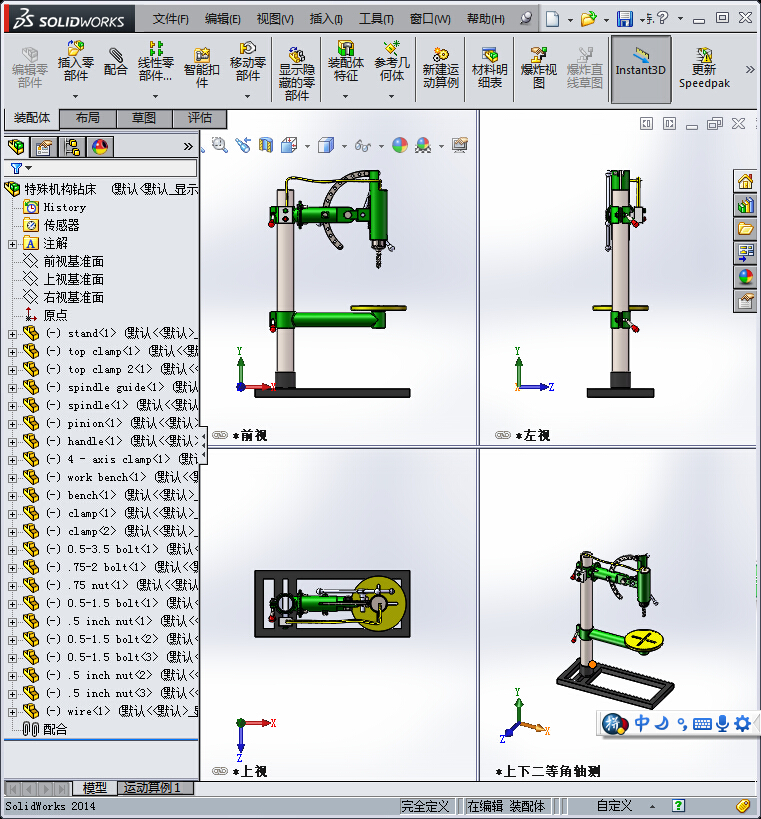
Task: Open Bill of Materials (材料明细表)
Action: pos(489,68)
